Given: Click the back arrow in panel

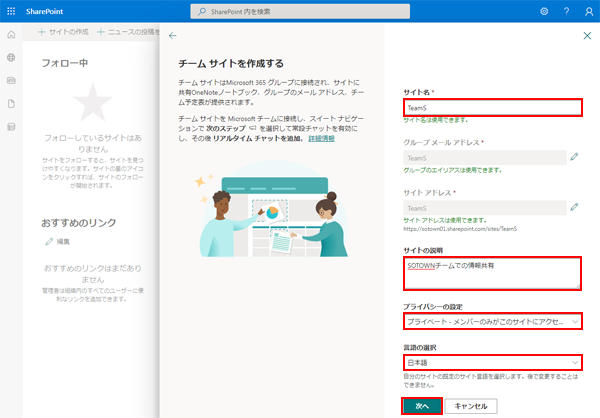Looking at the screenshot, I should [x=173, y=36].
